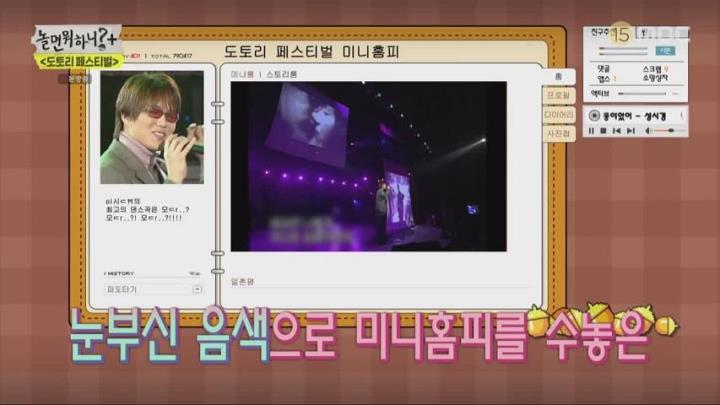Switch to the 다이어리 tab
720x405 pixels.
point(558,115)
